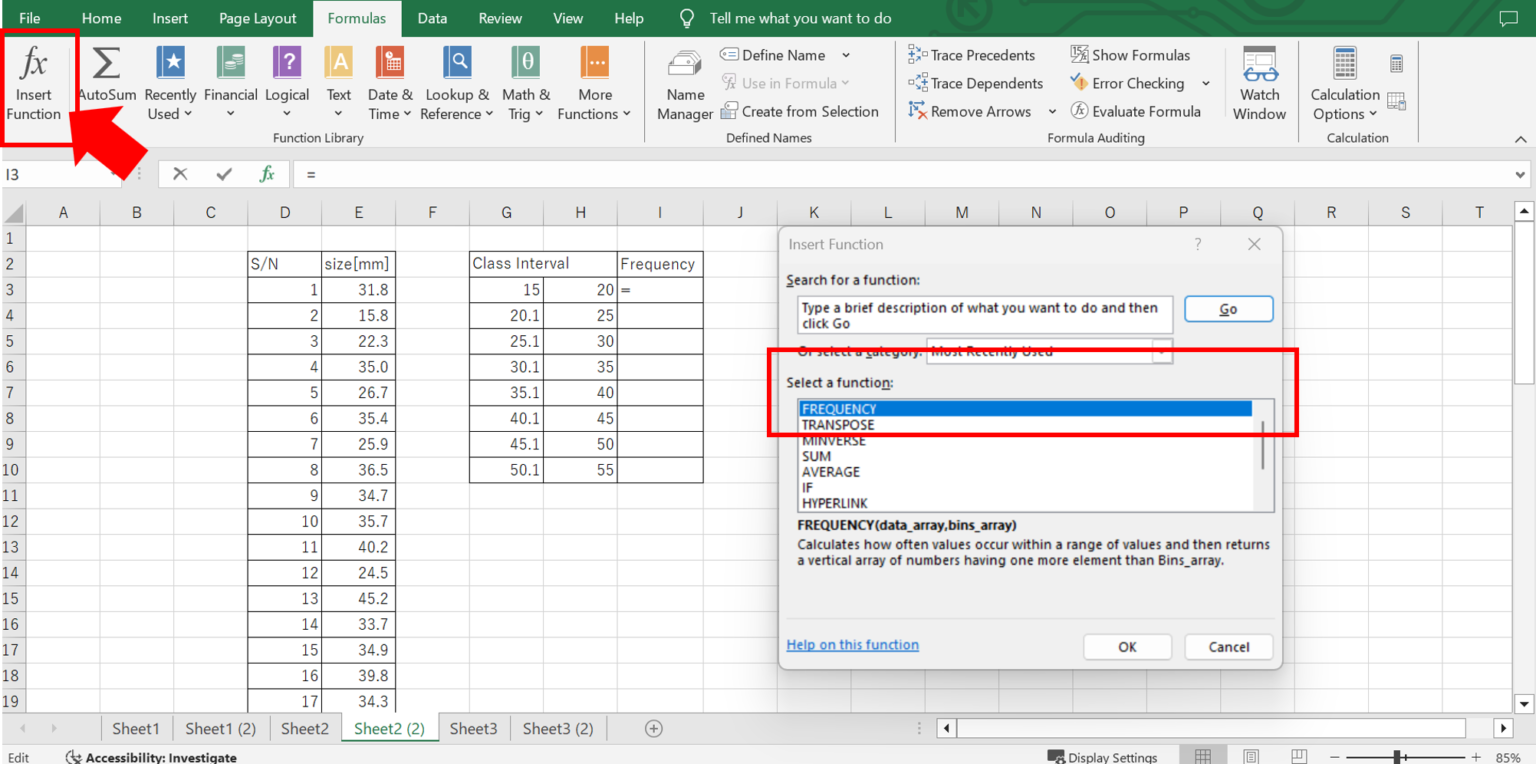1536x764 pixels.
Task: Open the Help on this function link
Action: [852, 645]
